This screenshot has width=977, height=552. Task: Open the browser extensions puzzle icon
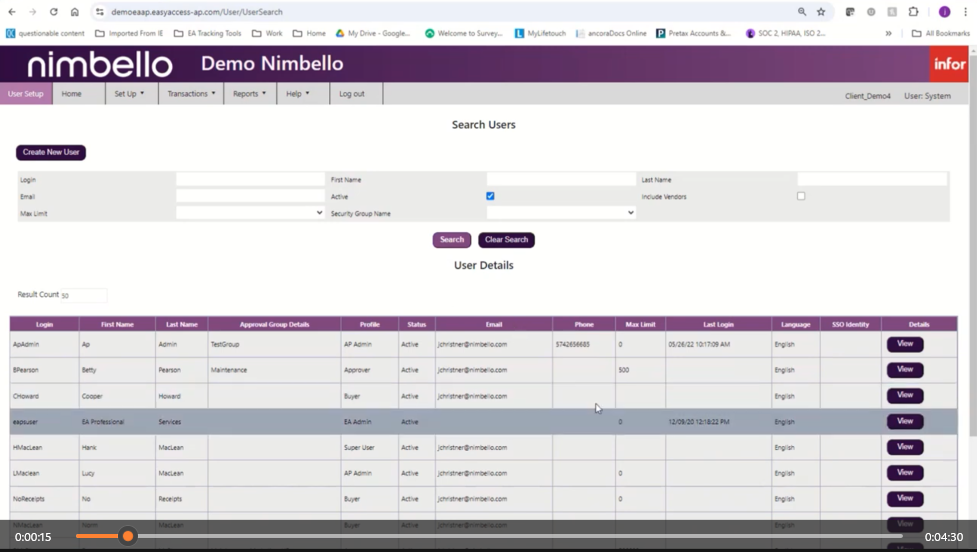913,12
